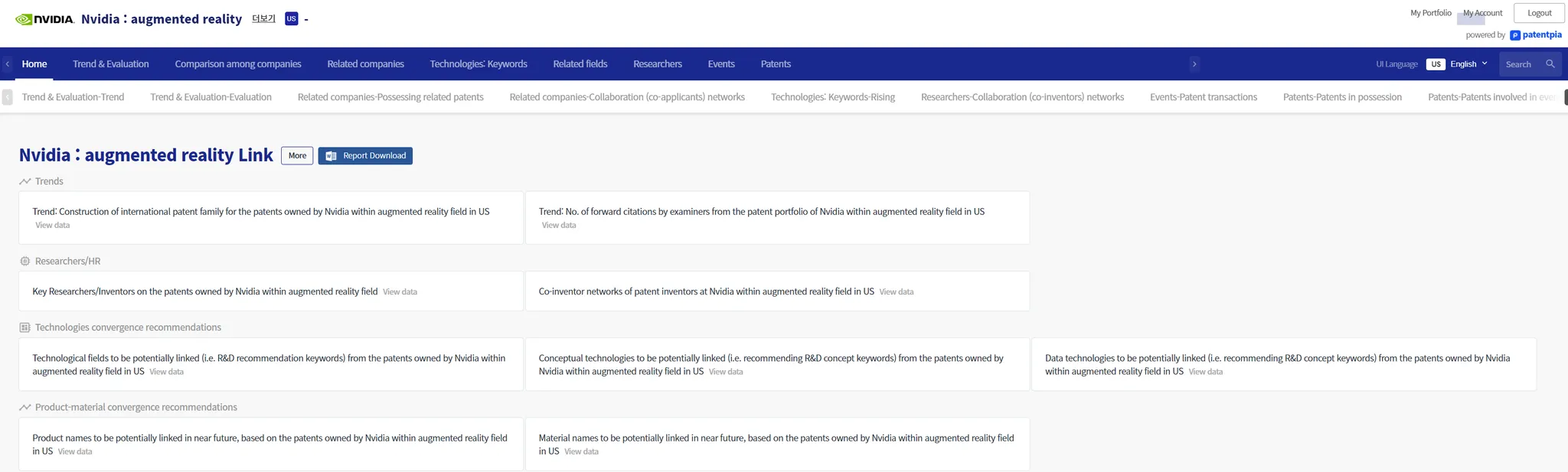This screenshot has width=1568, height=472.
Task: Click the Technologies convergence section icon
Action: 25,327
